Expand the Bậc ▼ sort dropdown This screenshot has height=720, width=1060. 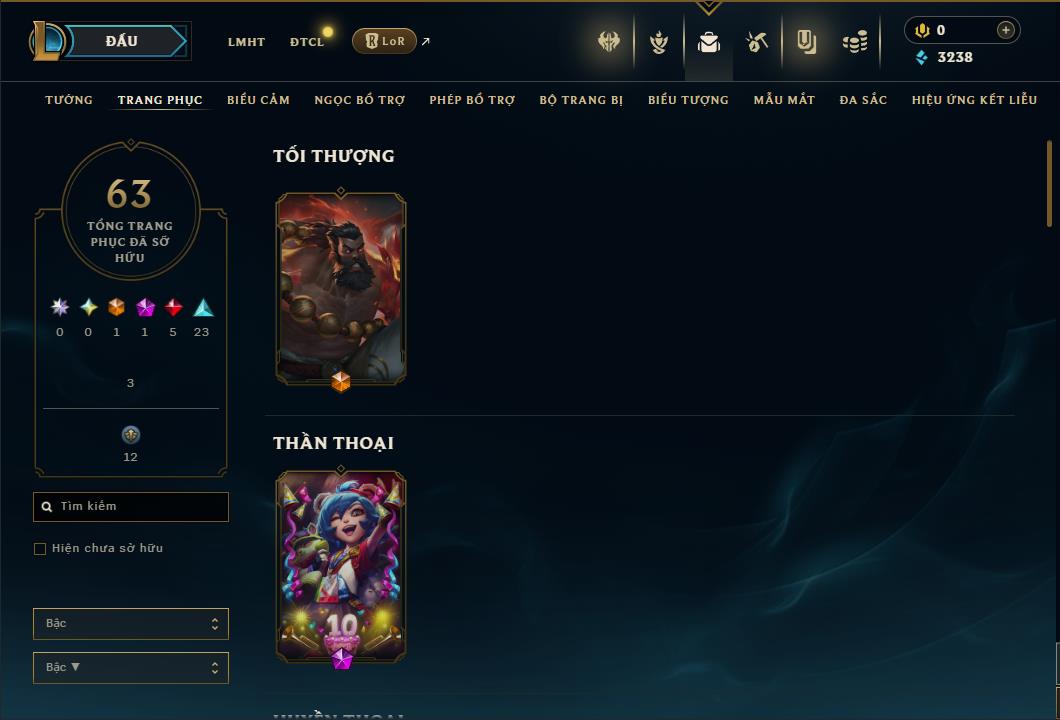pos(130,667)
